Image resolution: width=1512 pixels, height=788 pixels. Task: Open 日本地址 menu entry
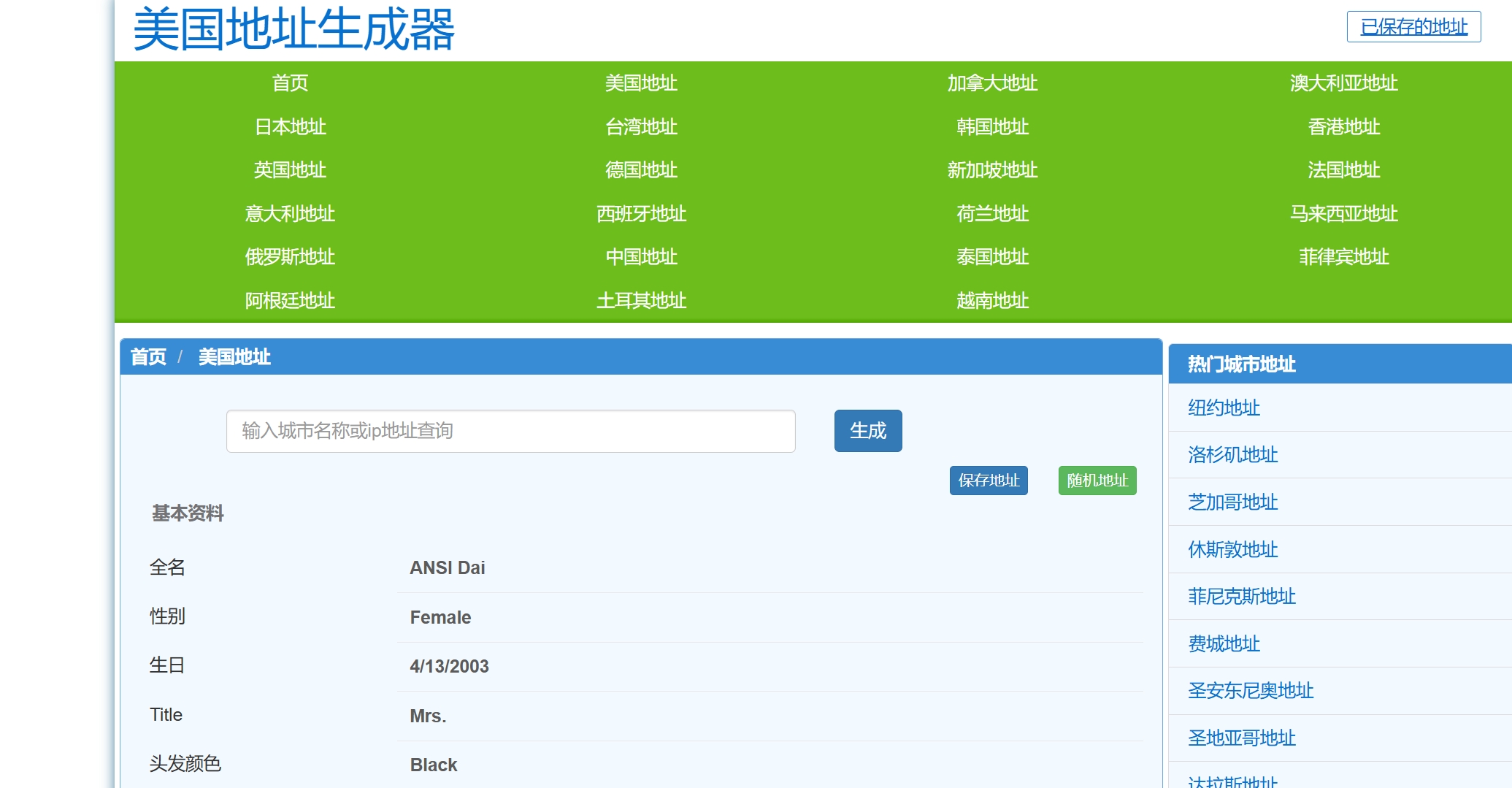pos(290,127)
